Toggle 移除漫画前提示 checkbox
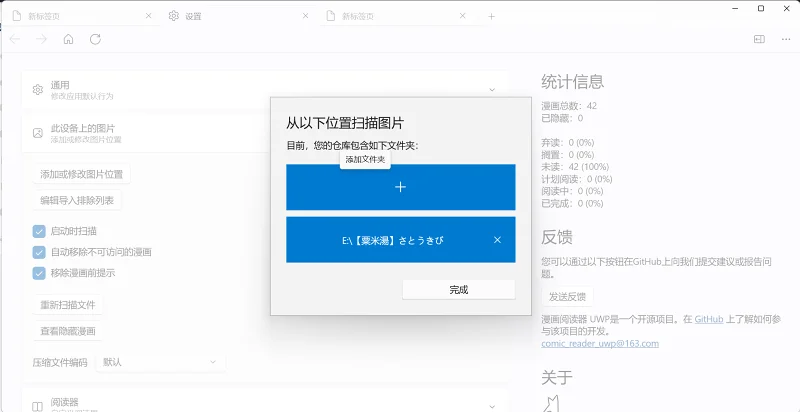This screenshot has width=800, height=412. click(x=39, y=273)
